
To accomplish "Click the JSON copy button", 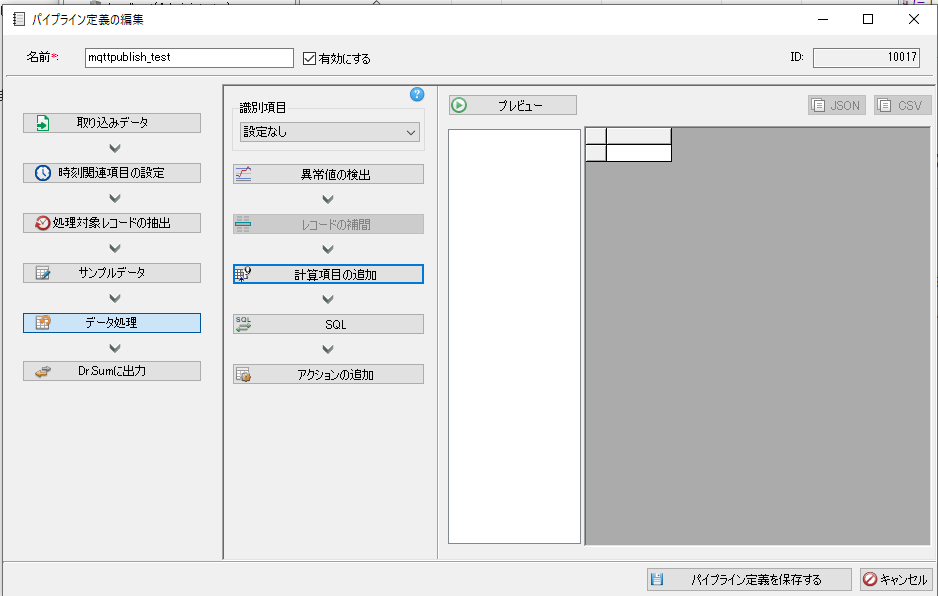I will tap(837, 105).
